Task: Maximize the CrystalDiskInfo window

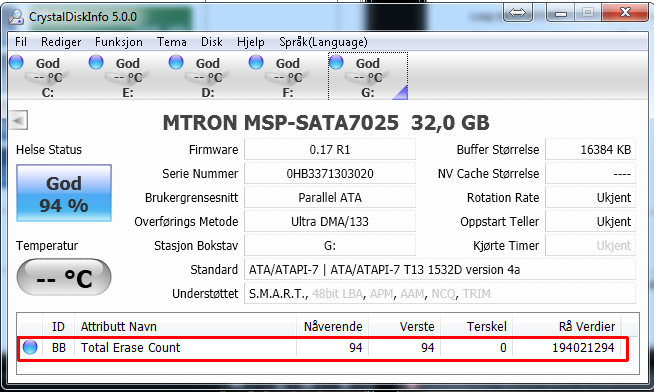Action: click(588, 13)
